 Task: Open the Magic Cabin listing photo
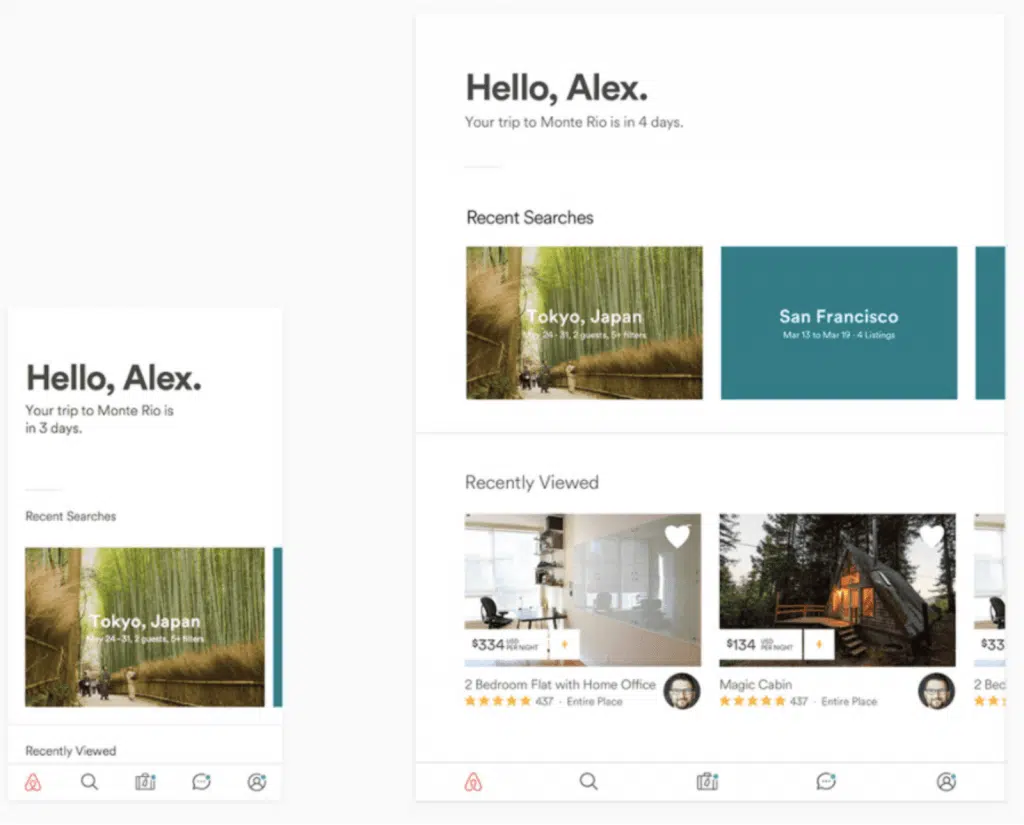(x=837, y=590)
